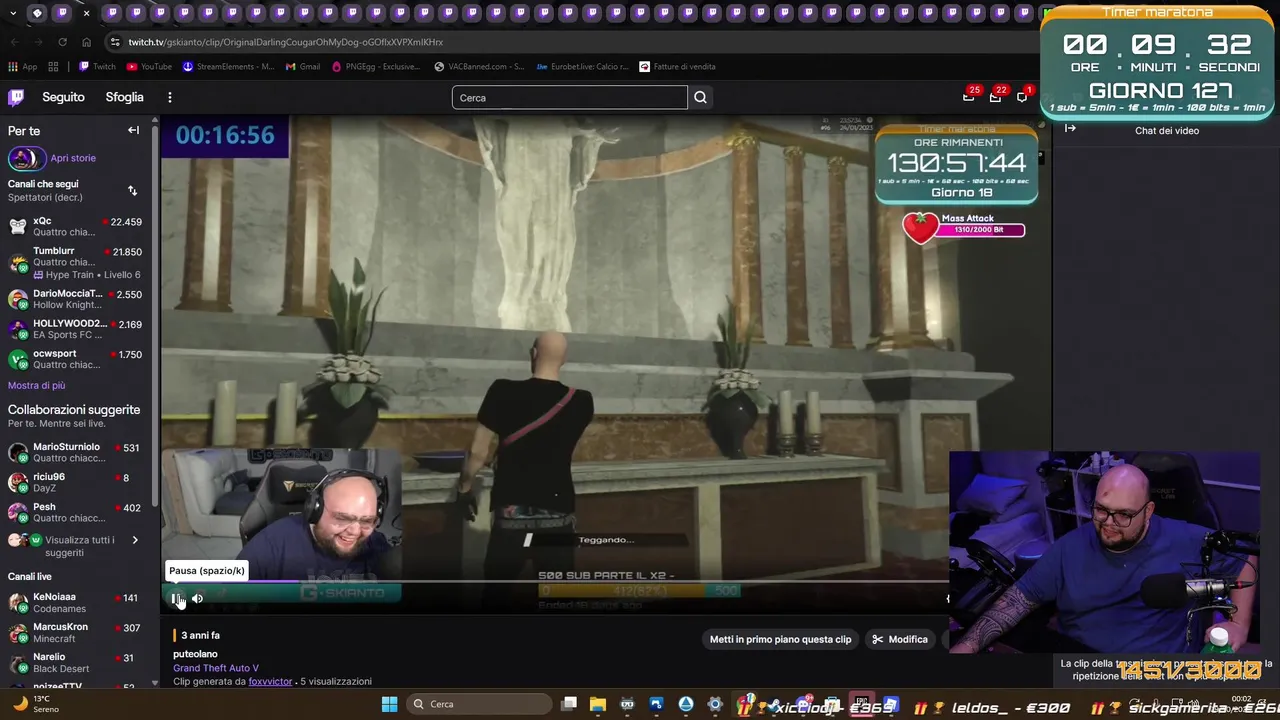Open the PNGEgg bookmark
Viewport: 1280px width, 720px height.
tap(375, 67)
